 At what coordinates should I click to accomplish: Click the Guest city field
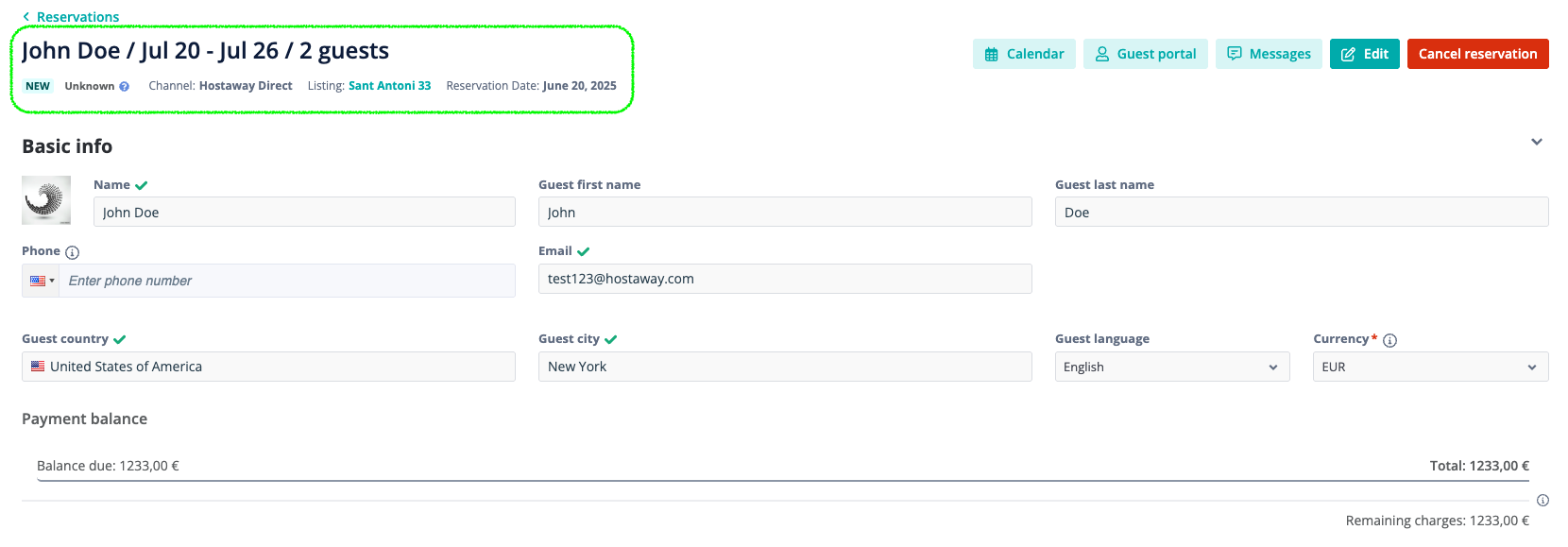click(785, 367)
